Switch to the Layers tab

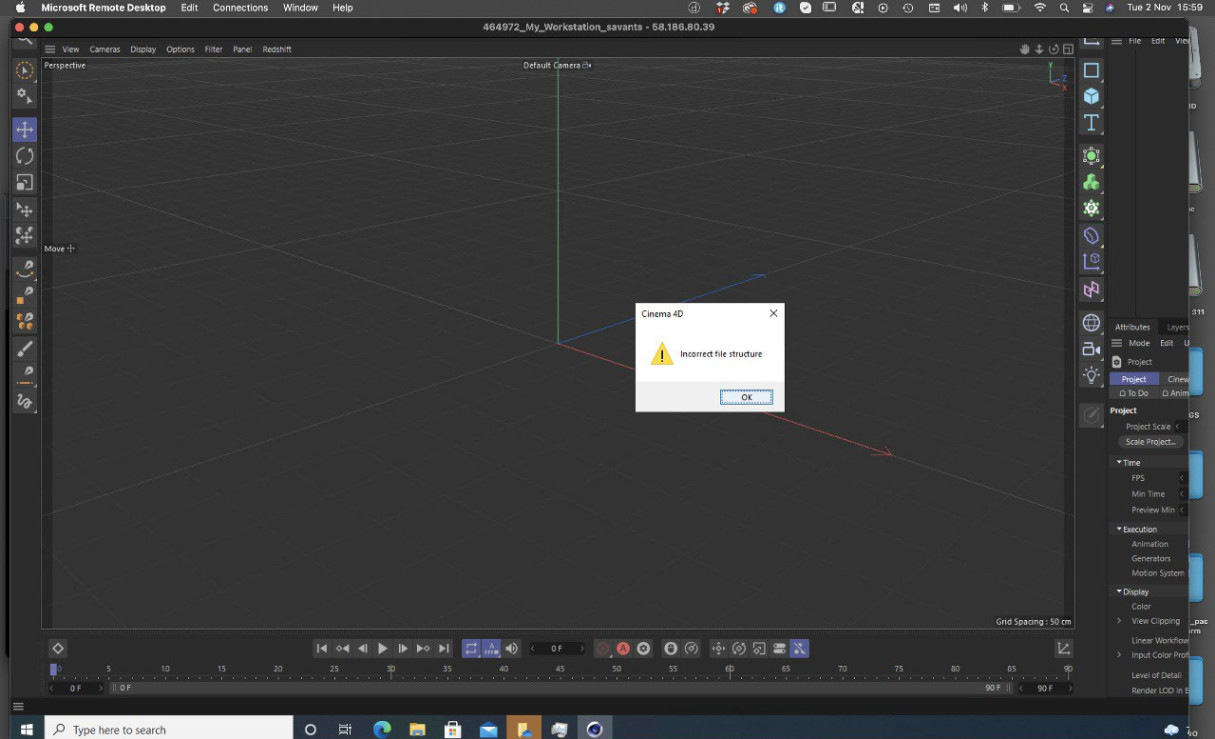pyautogui.click(x=1177, y=327)
